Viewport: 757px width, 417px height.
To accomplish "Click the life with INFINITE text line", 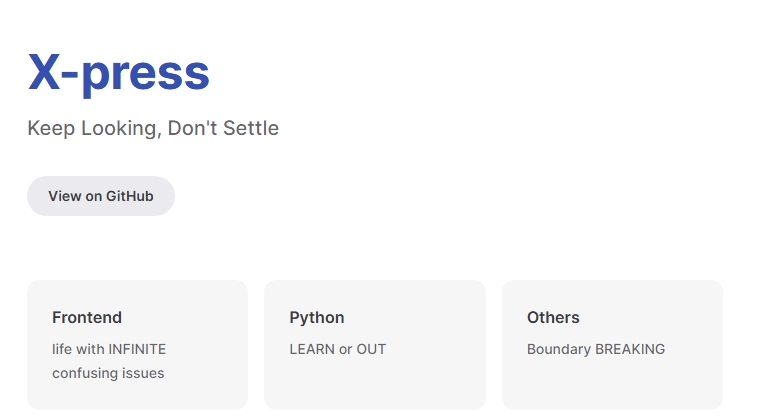I will 109,349.
